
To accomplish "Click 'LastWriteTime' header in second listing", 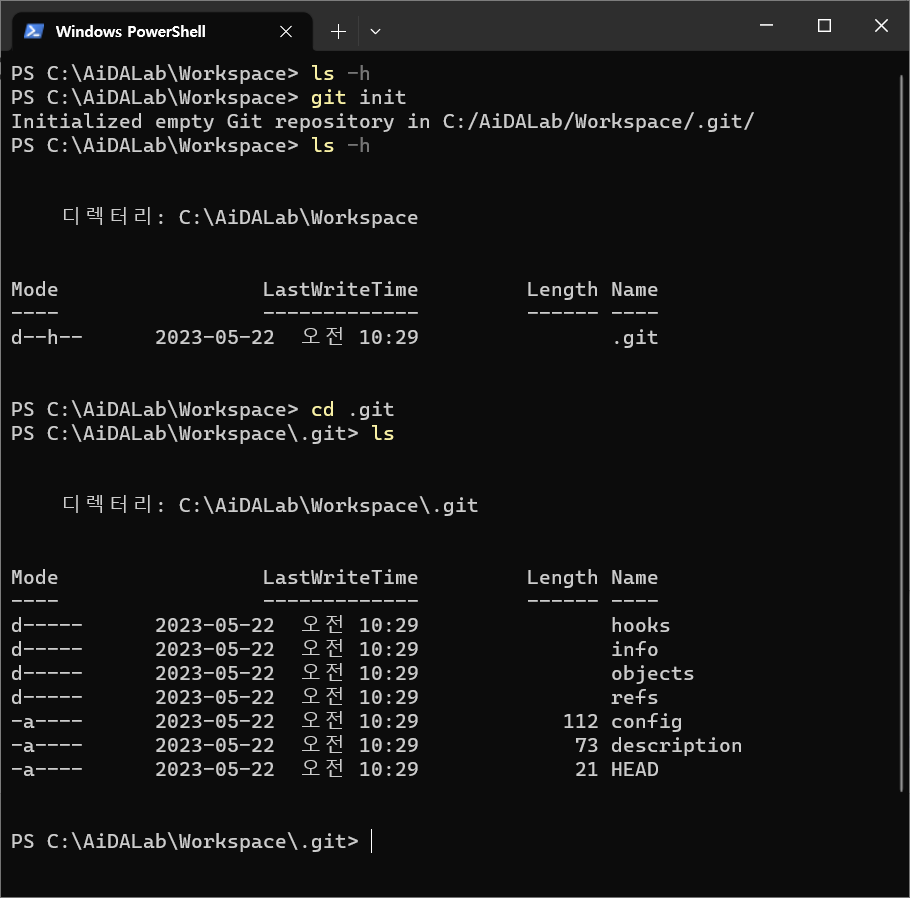I will click(340, 577).
